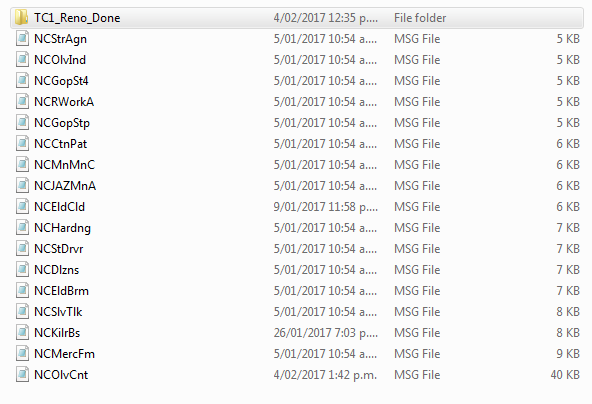Select the NCEldBrm file name
This screenshot has height=404, width=592.
(x=62, y=291)
